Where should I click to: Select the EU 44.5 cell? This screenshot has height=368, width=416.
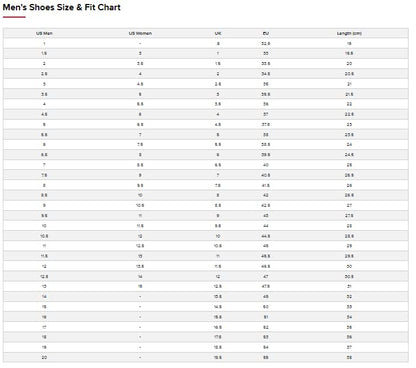266,236
